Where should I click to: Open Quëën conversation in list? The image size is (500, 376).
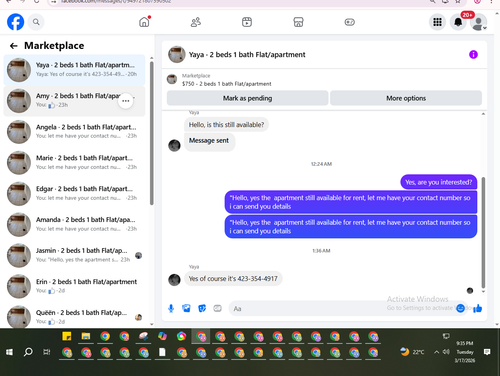[x=74, y=317]
